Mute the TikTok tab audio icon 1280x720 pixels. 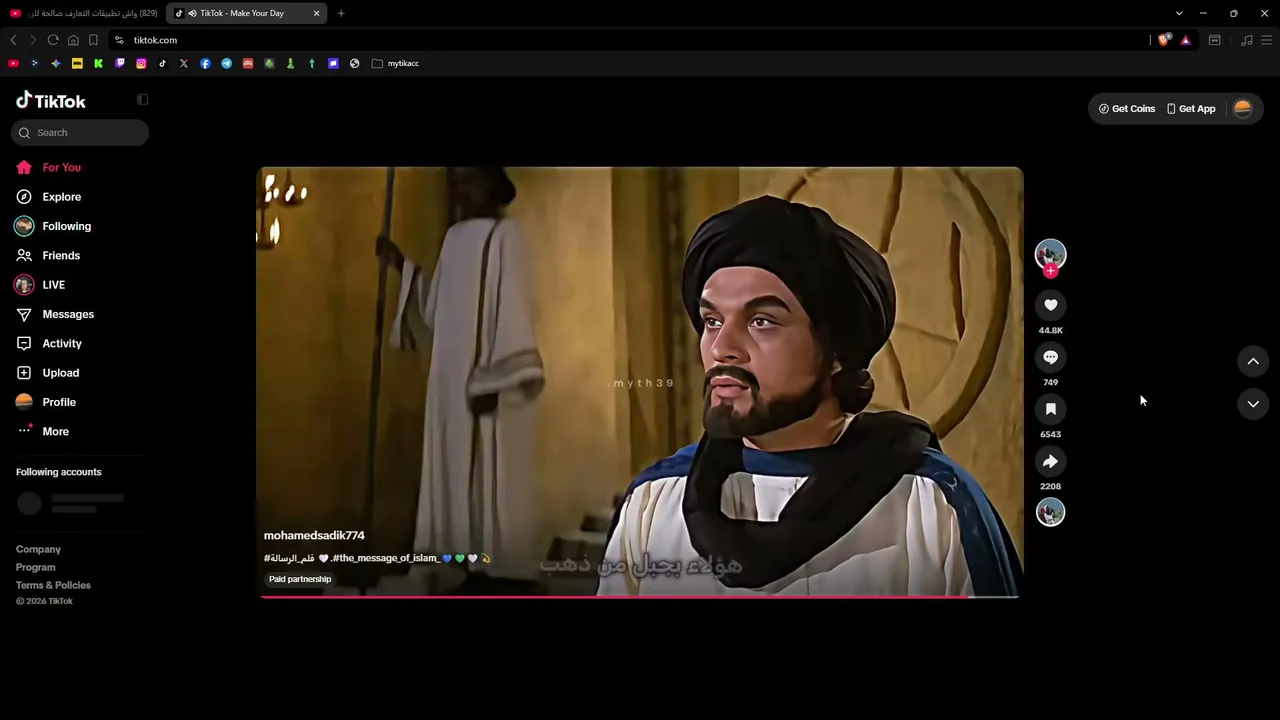pos(191,13)
